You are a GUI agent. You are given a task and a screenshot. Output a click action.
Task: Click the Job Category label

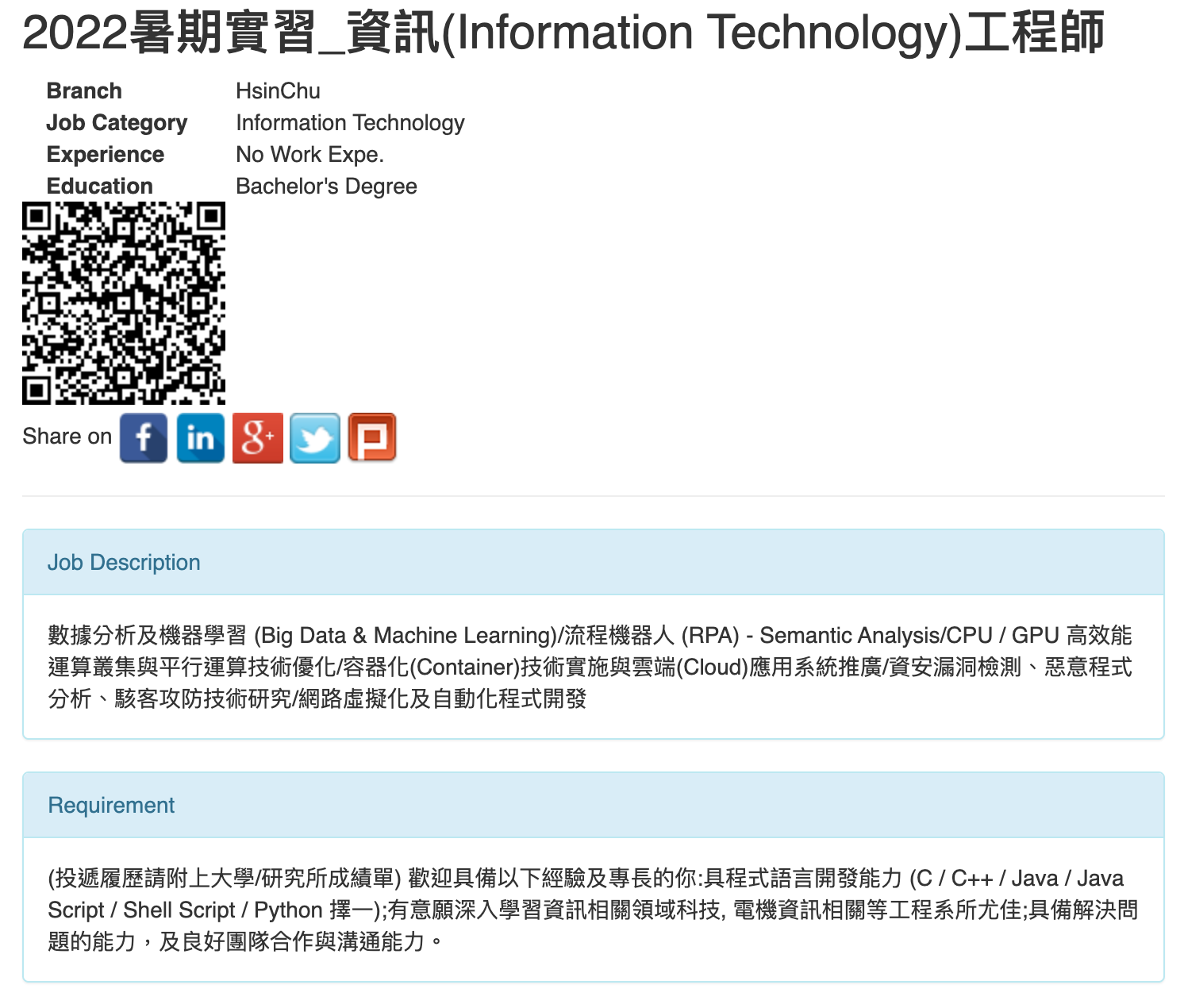pos(117,123)
